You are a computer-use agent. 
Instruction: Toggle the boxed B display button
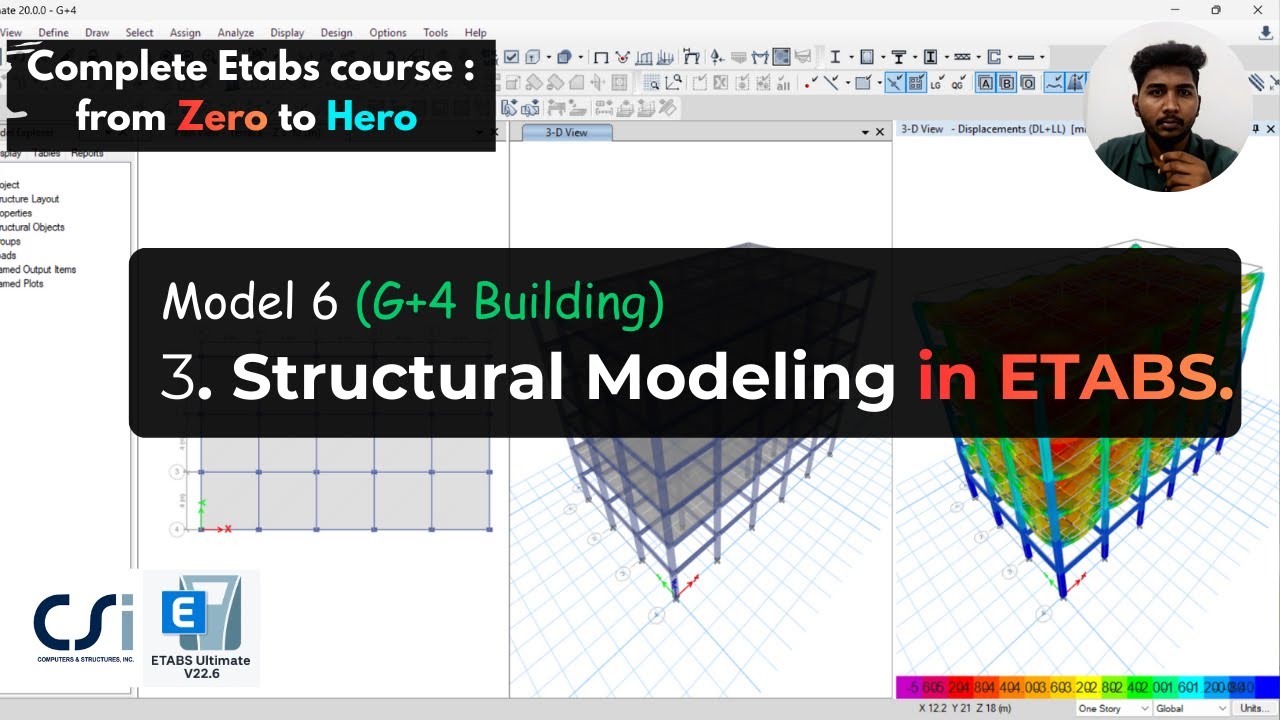[x=1007, y=83]
